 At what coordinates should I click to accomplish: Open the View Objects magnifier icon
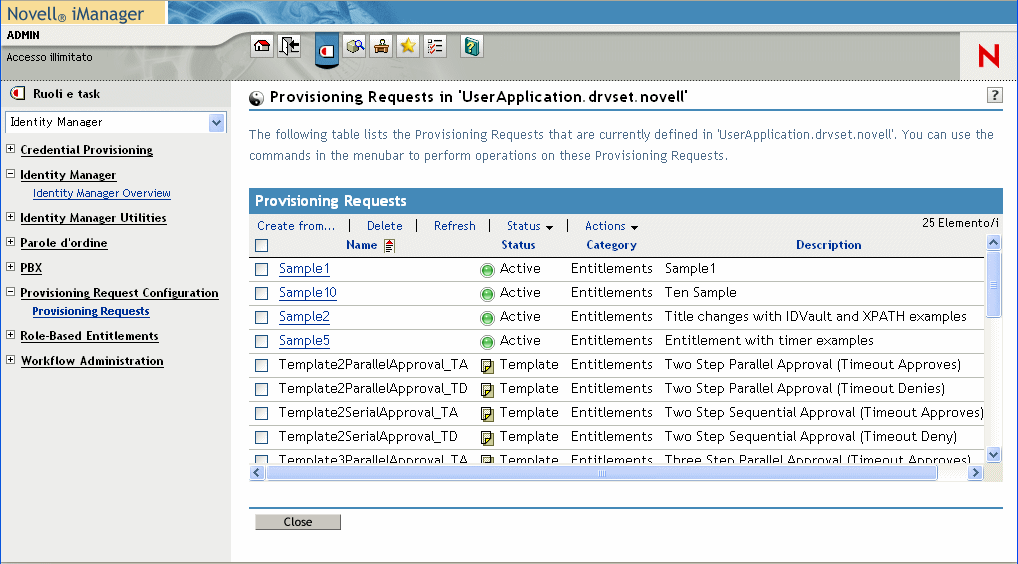click(x=355, y=46)
